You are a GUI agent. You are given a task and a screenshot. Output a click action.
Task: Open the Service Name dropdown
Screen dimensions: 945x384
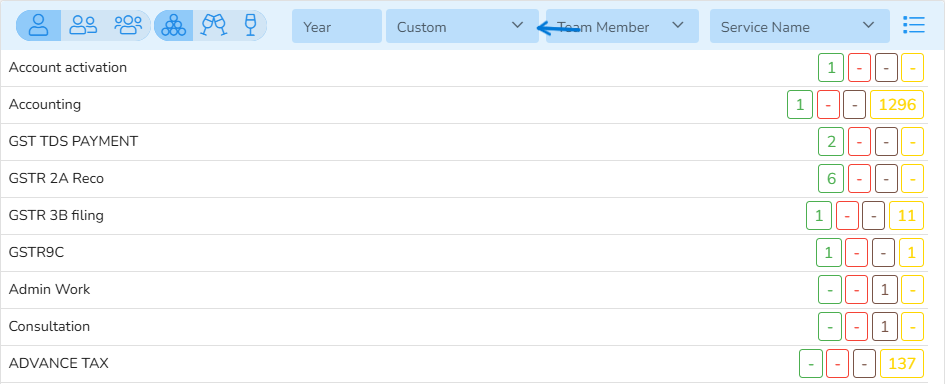[800, 26]
